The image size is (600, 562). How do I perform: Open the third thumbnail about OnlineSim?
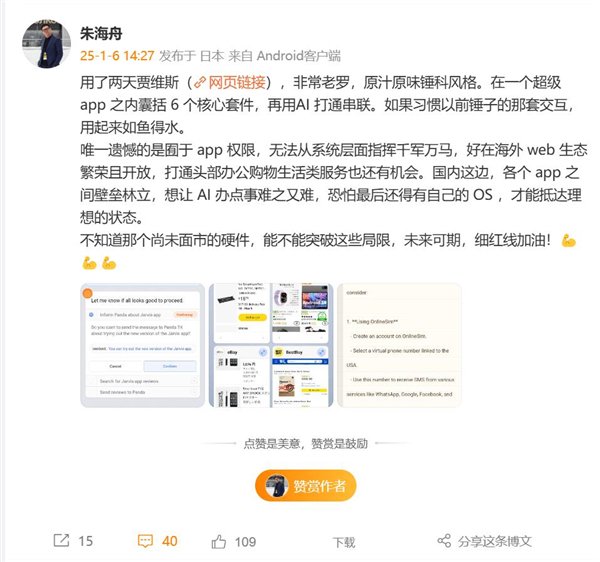pyautogui.click(x=399, y=345)
